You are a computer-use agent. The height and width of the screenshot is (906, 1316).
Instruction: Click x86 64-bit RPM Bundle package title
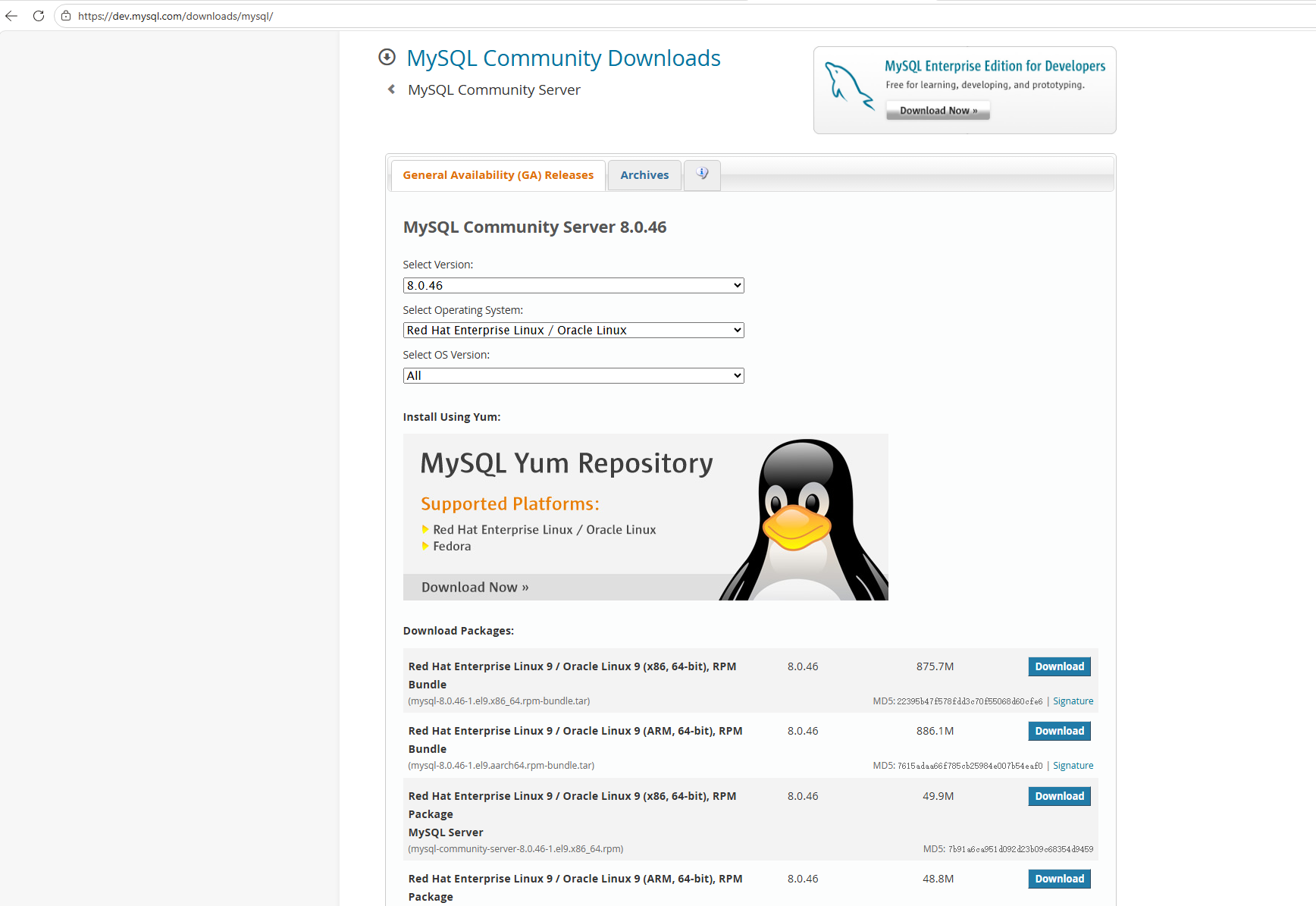[x=572, y=676]
